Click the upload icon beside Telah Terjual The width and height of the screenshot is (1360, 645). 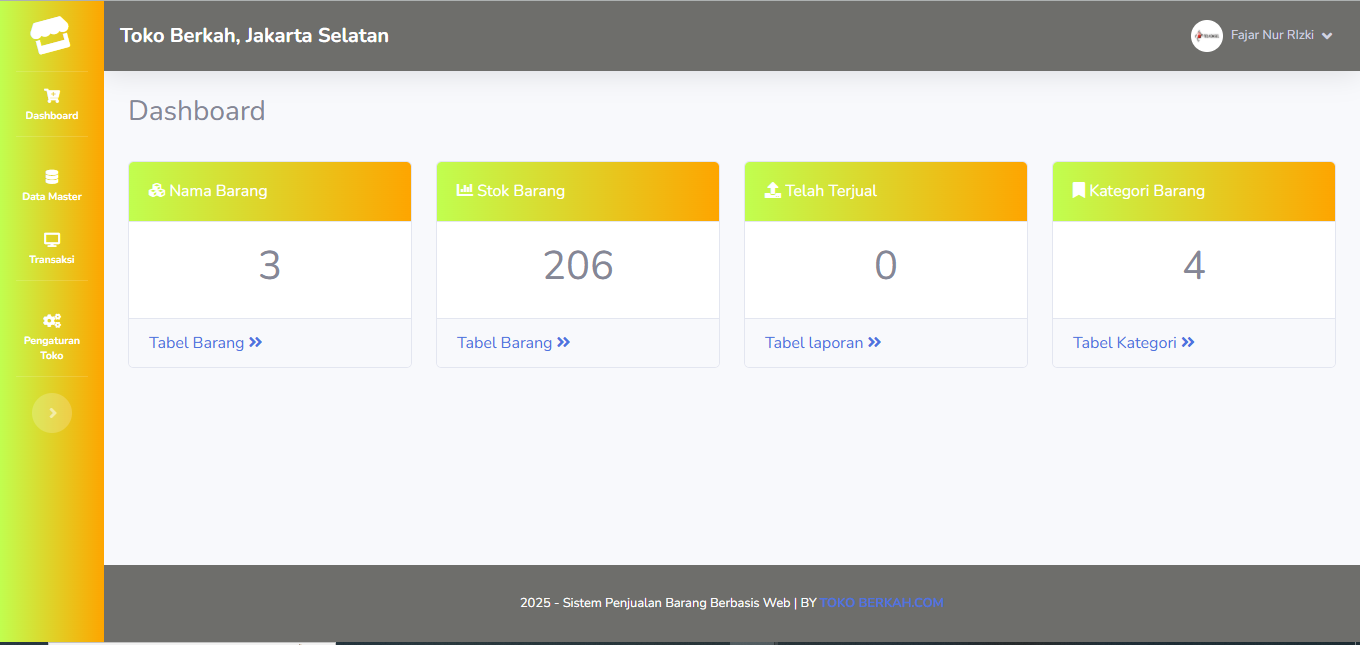click(772, 190)
